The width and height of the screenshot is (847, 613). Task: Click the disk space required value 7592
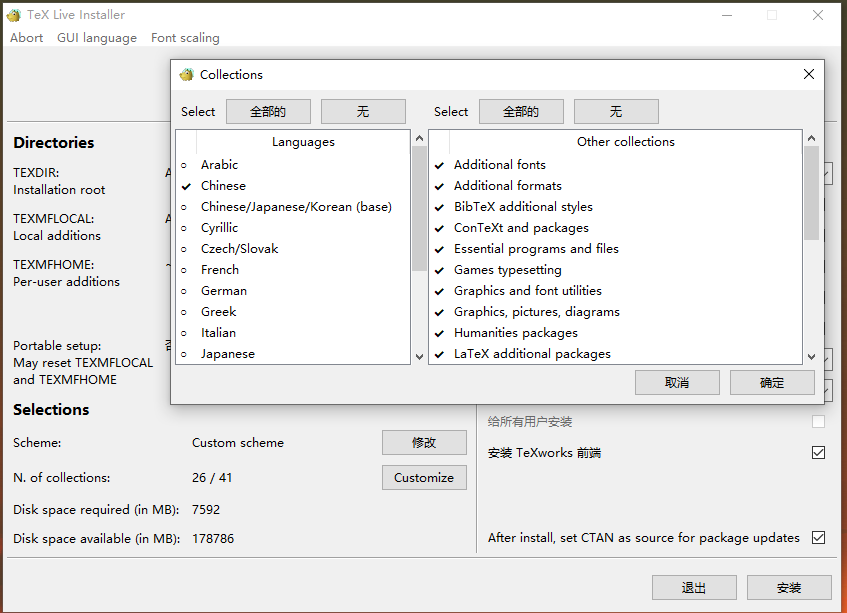[x=206, y=510]
